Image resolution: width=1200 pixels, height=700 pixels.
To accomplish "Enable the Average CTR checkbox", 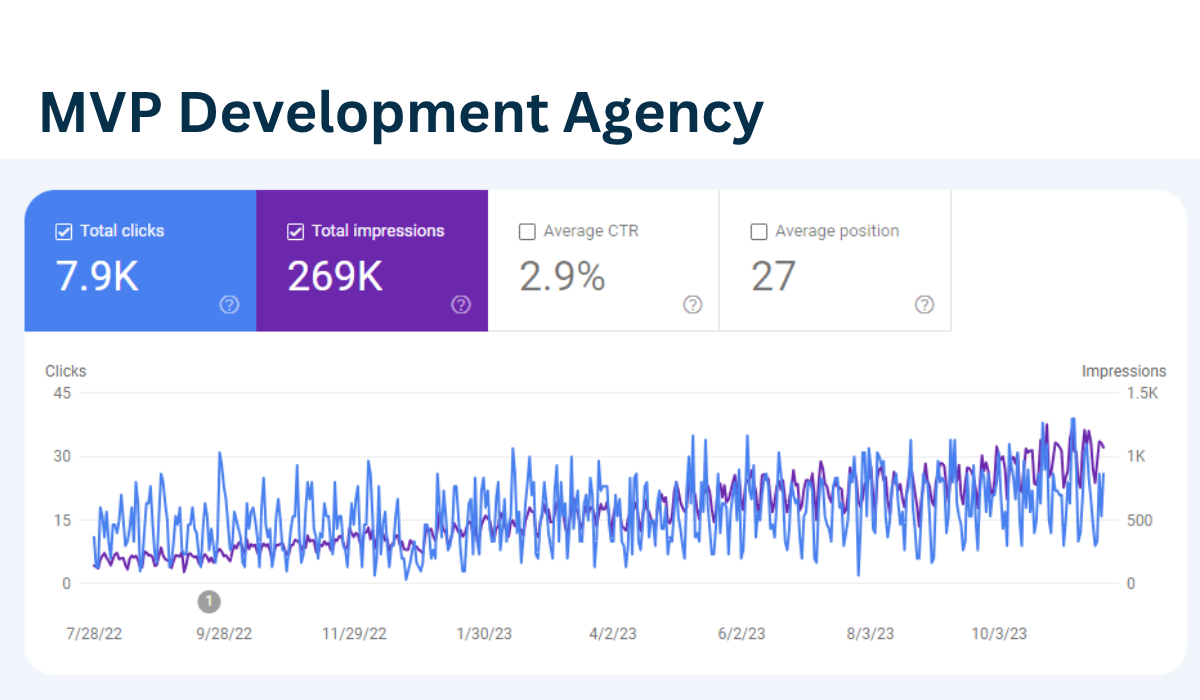I will [x=527, y=230].
